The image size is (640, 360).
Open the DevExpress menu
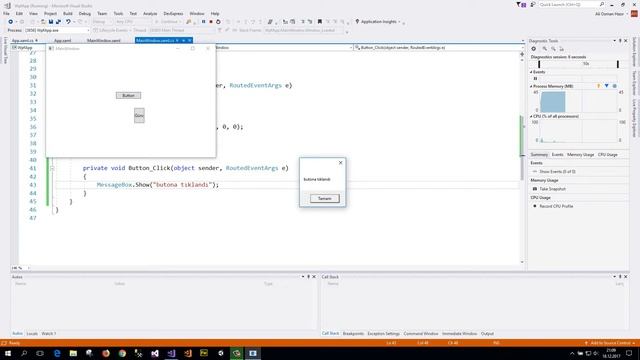click(173, 13)
